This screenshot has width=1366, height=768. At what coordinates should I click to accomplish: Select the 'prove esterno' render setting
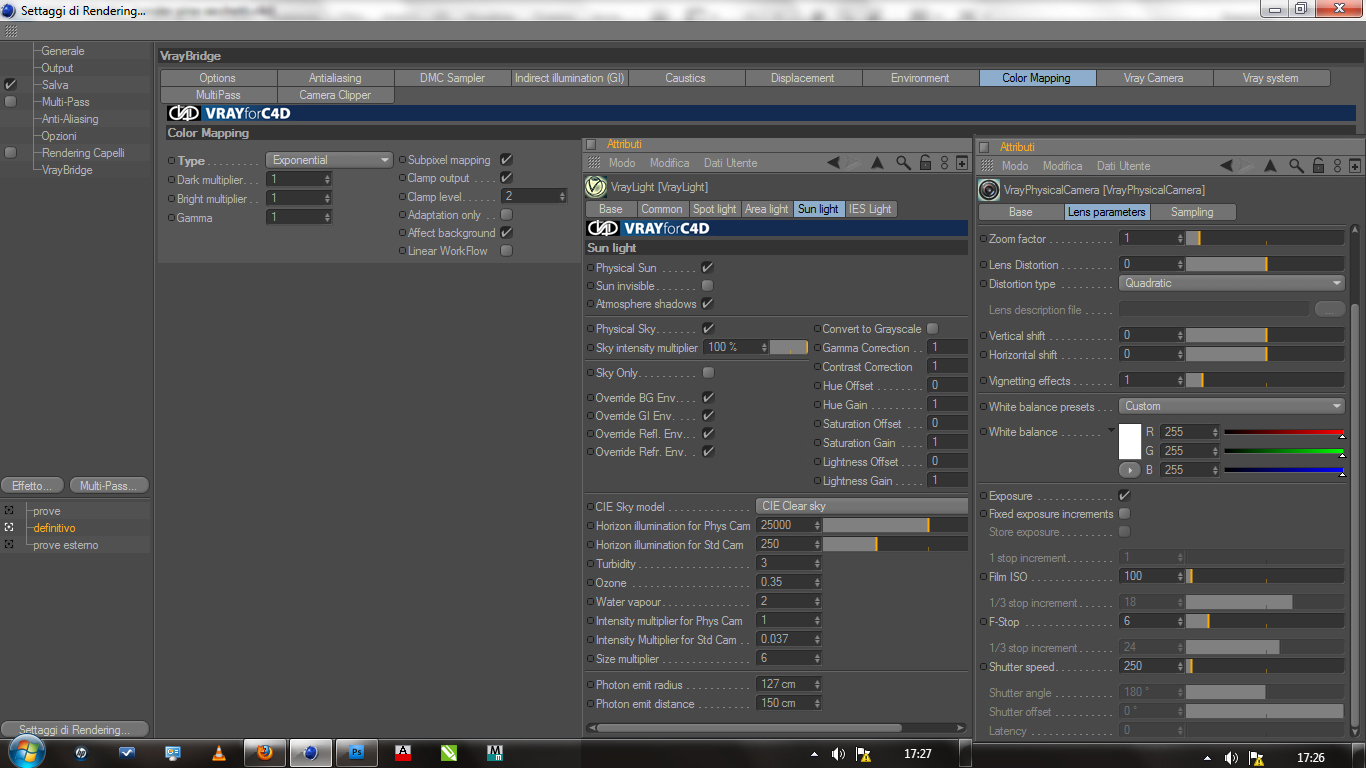click(x=66, y=545)
